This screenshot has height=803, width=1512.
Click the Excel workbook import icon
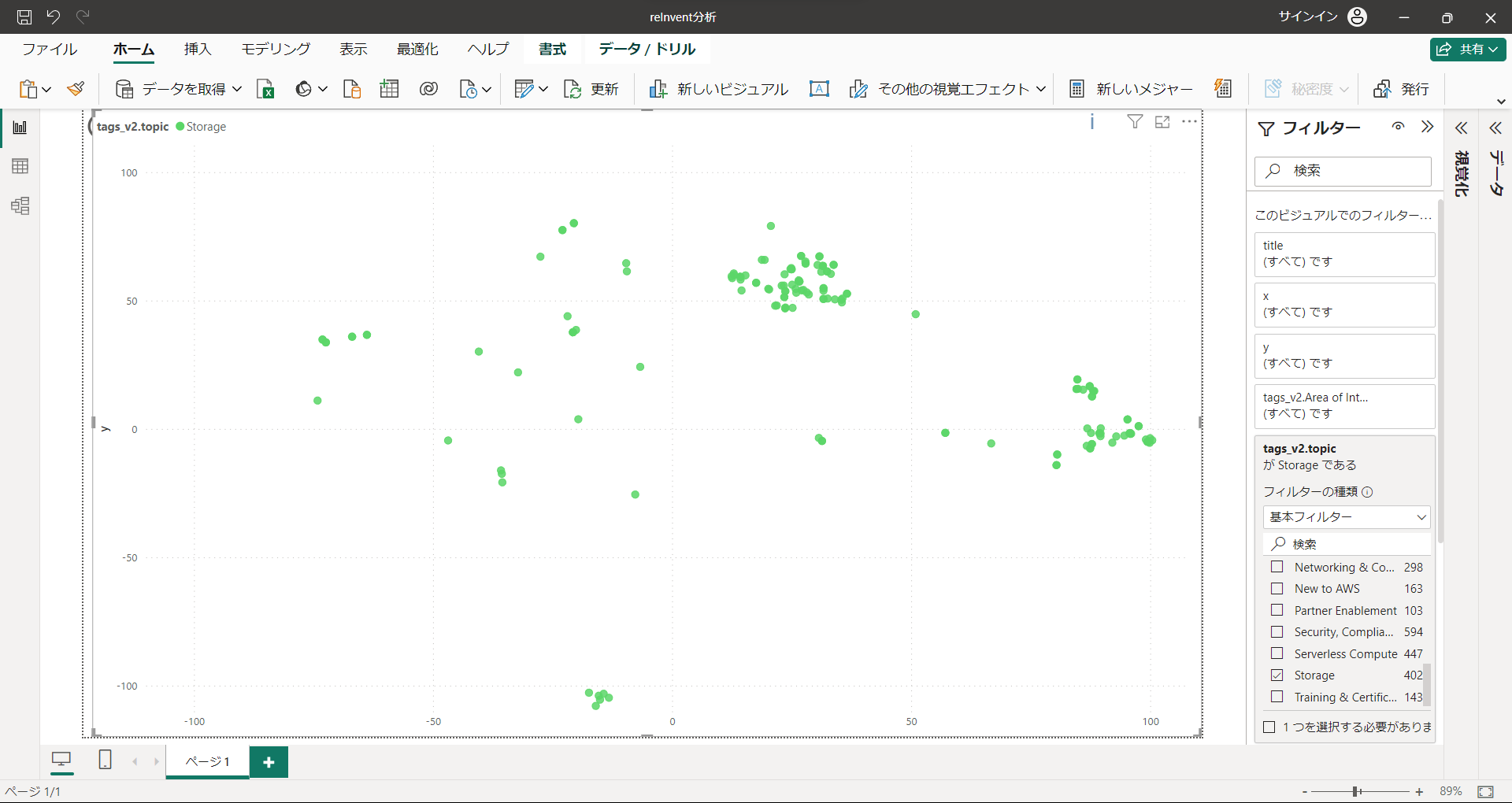pos(265,89)
